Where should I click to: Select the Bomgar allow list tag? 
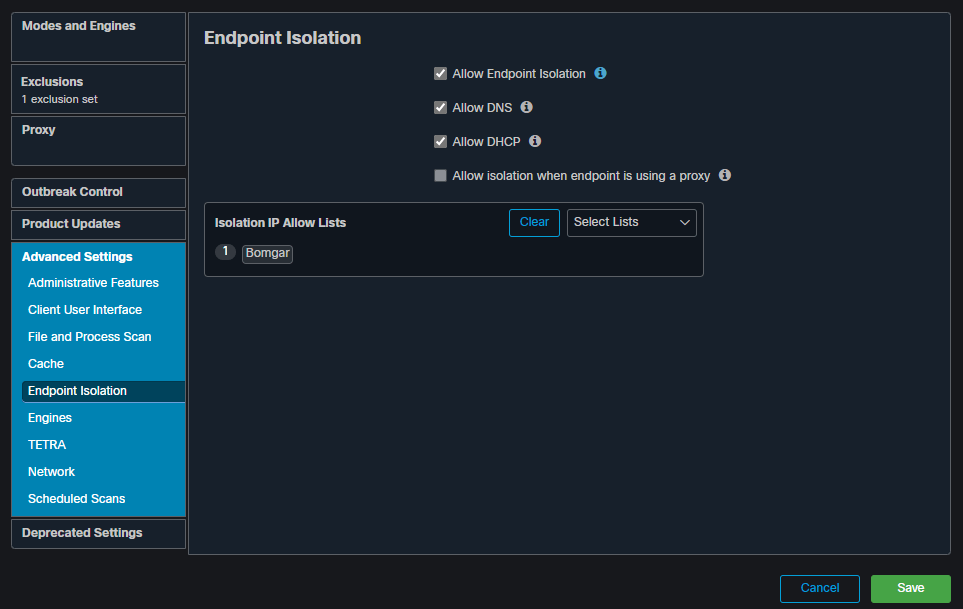coord(267,253)
